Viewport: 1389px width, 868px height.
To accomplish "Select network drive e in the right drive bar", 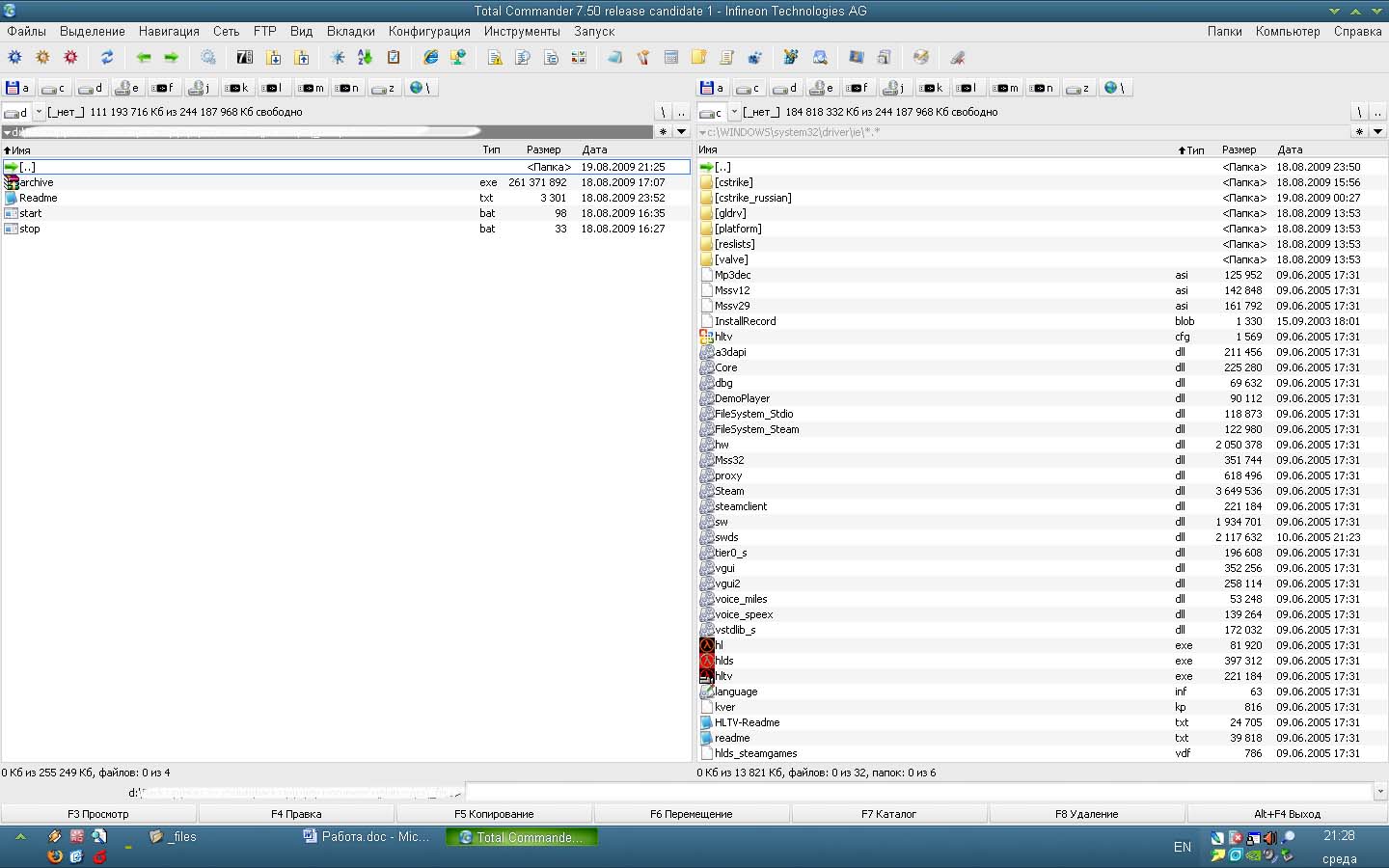I will pyautogui.click(x=822, y=88).
